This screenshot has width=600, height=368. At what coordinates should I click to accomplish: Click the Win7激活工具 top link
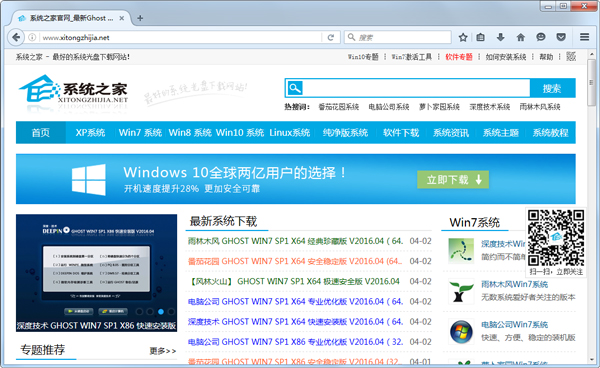pyautogui.click(x=412, y=57)
